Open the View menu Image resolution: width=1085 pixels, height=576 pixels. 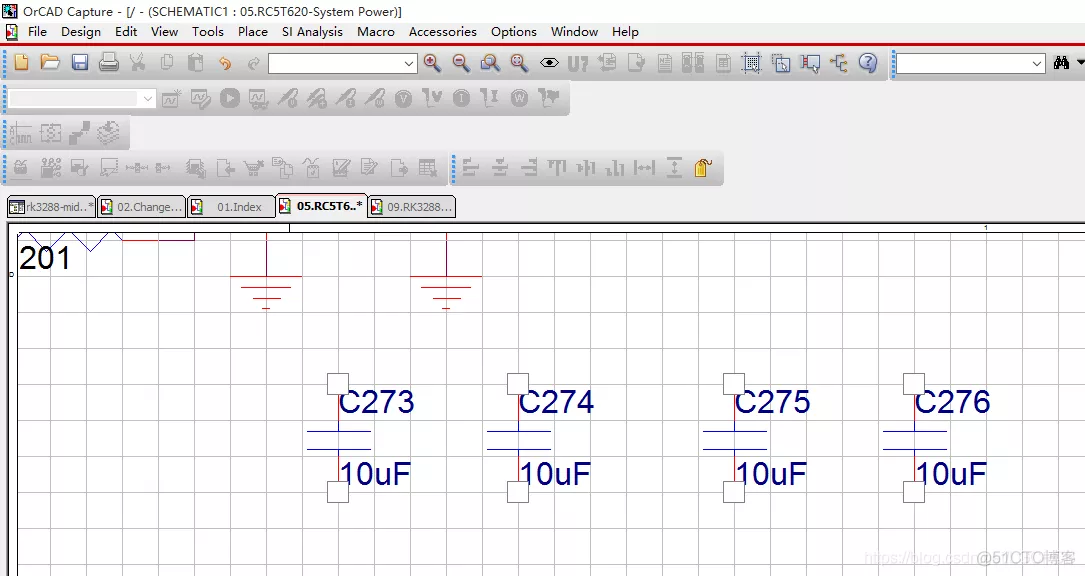click(165, 32)
